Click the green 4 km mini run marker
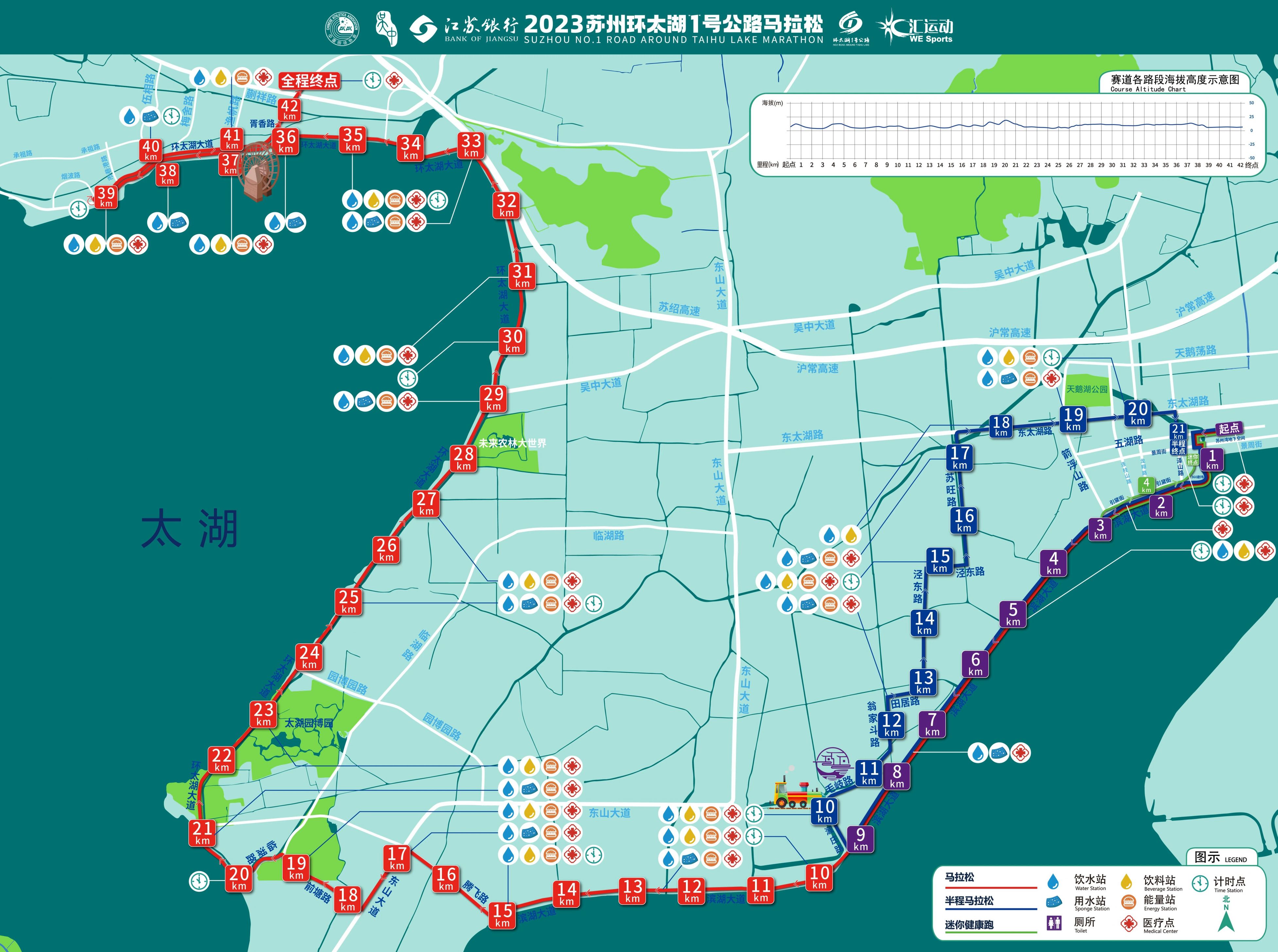 click(1146, 485)
